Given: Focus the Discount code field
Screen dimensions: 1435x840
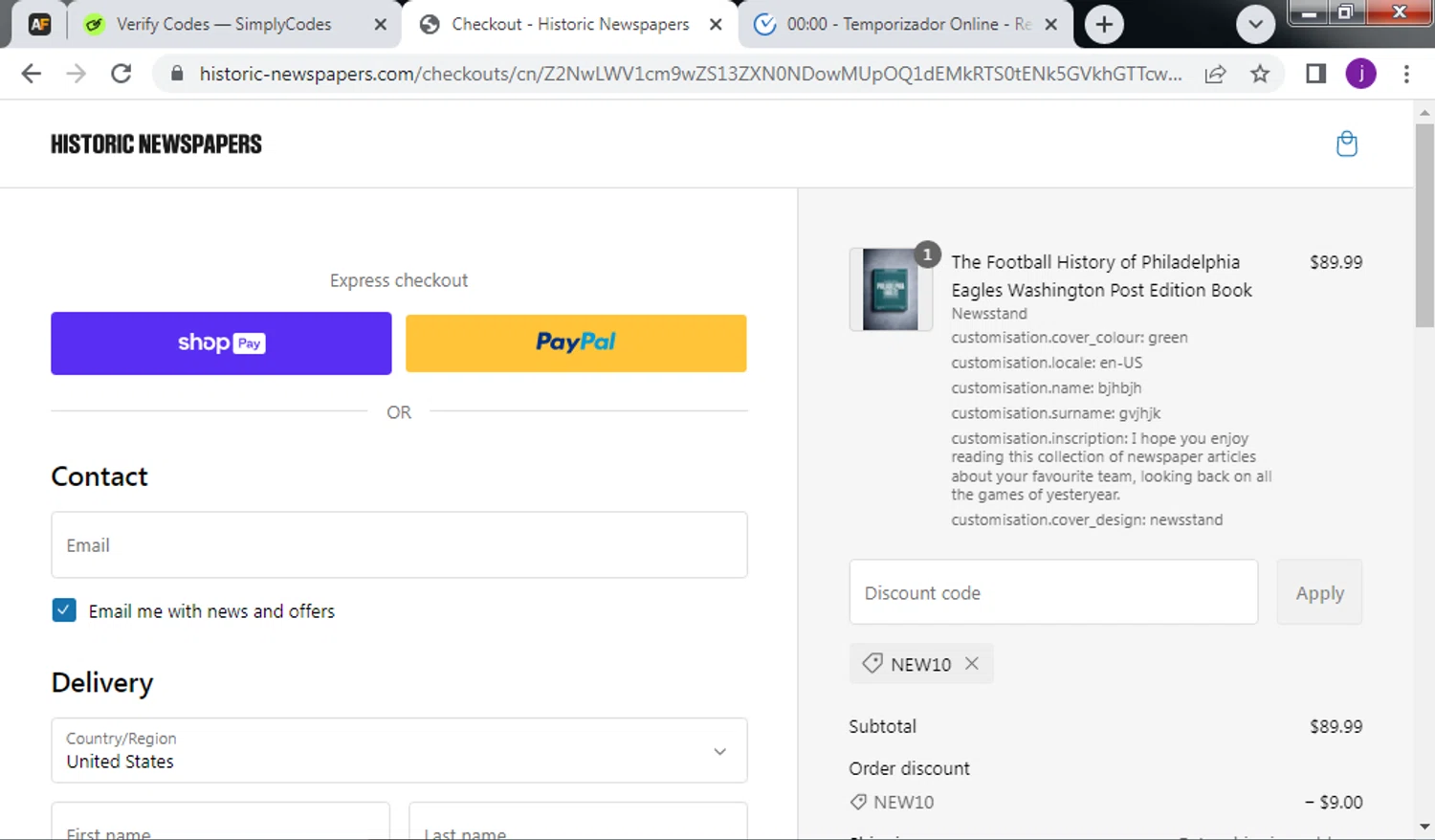Looking at the screenshot, I should [x=1053, y=592].
